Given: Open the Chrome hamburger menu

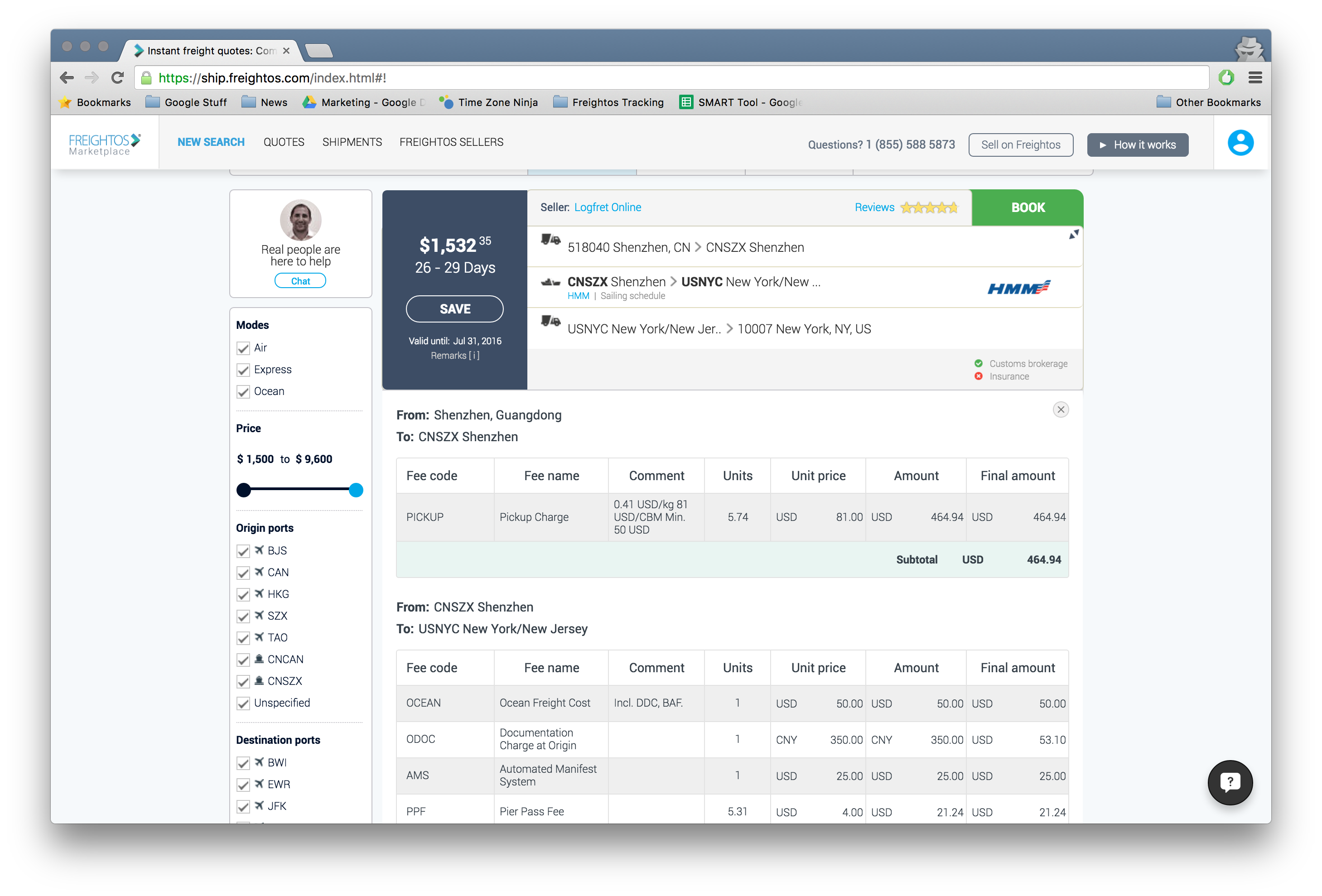Looking at the screenshot, I should (x=1255, y=78).
